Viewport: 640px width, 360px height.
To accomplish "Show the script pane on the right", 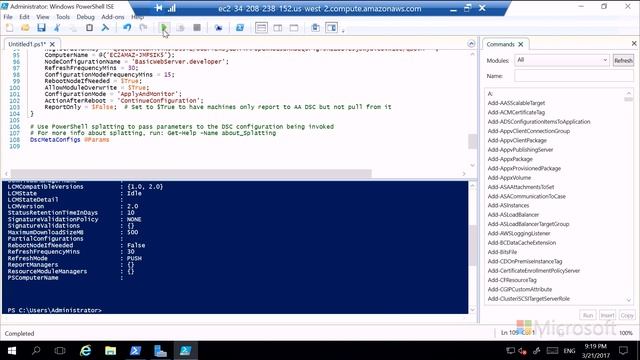I will (278, 28).
